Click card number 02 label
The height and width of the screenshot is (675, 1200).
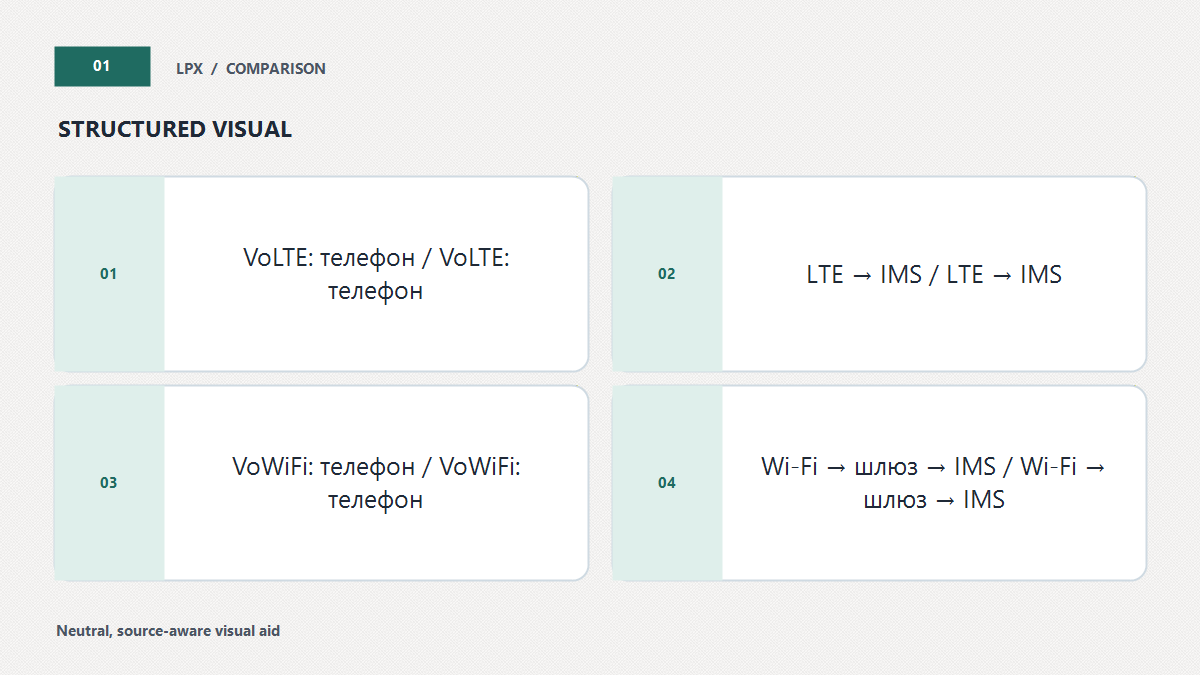tap(666, 274)
